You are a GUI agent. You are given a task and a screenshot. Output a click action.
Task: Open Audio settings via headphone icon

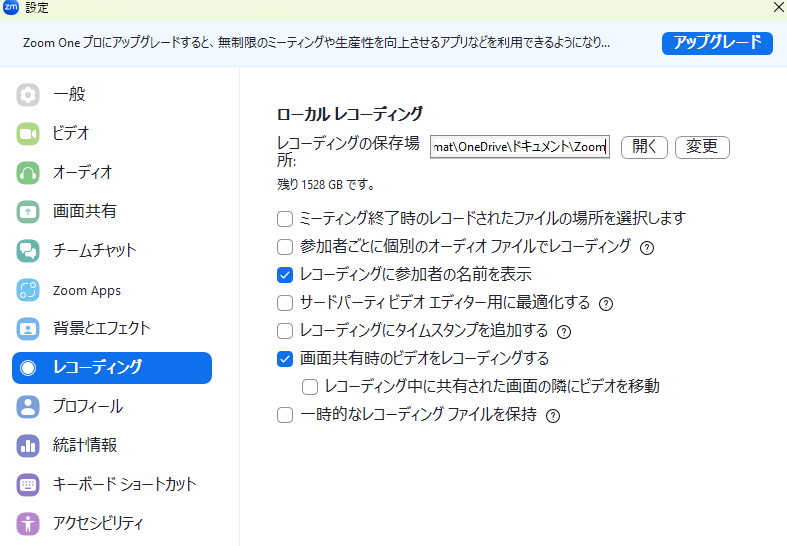(28, 172)
